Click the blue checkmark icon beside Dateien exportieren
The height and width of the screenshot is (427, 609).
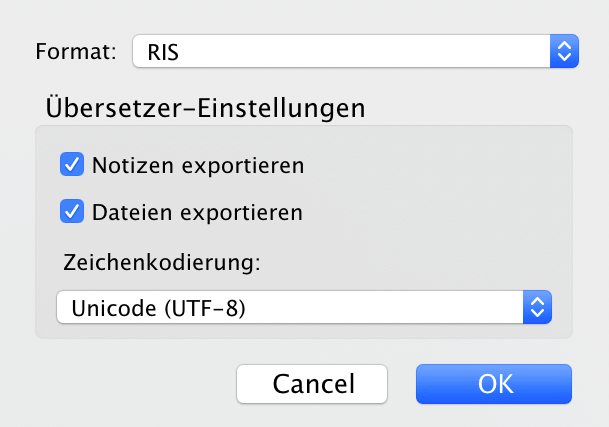tap(72, 212)
